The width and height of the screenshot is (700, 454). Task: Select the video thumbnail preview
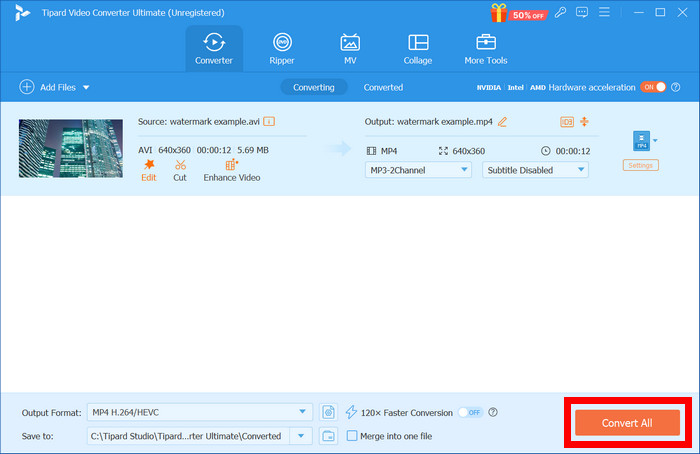(x=71, y=148)
